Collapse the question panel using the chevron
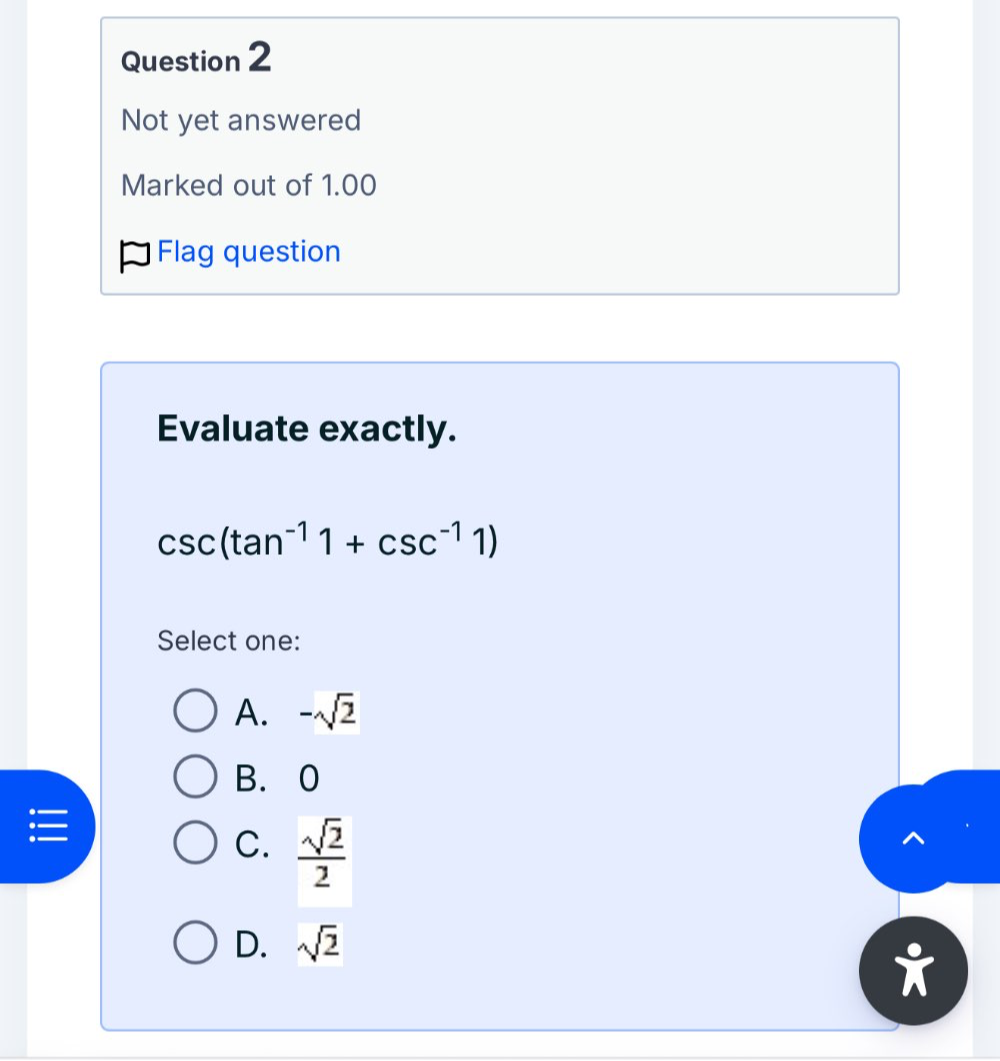 pyautogui.click(x=911, y=839)
